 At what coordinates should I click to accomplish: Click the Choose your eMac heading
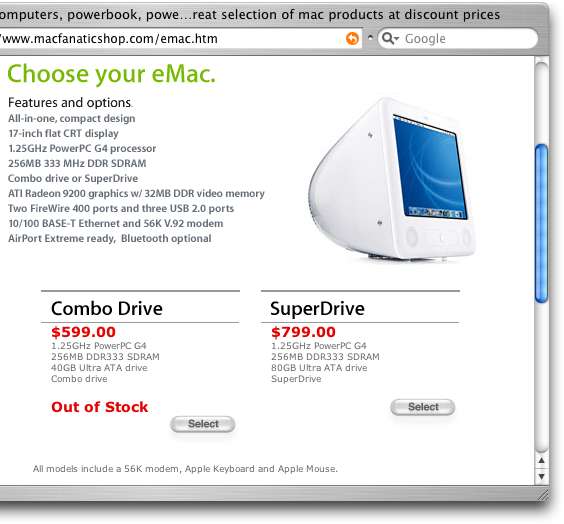112,74
